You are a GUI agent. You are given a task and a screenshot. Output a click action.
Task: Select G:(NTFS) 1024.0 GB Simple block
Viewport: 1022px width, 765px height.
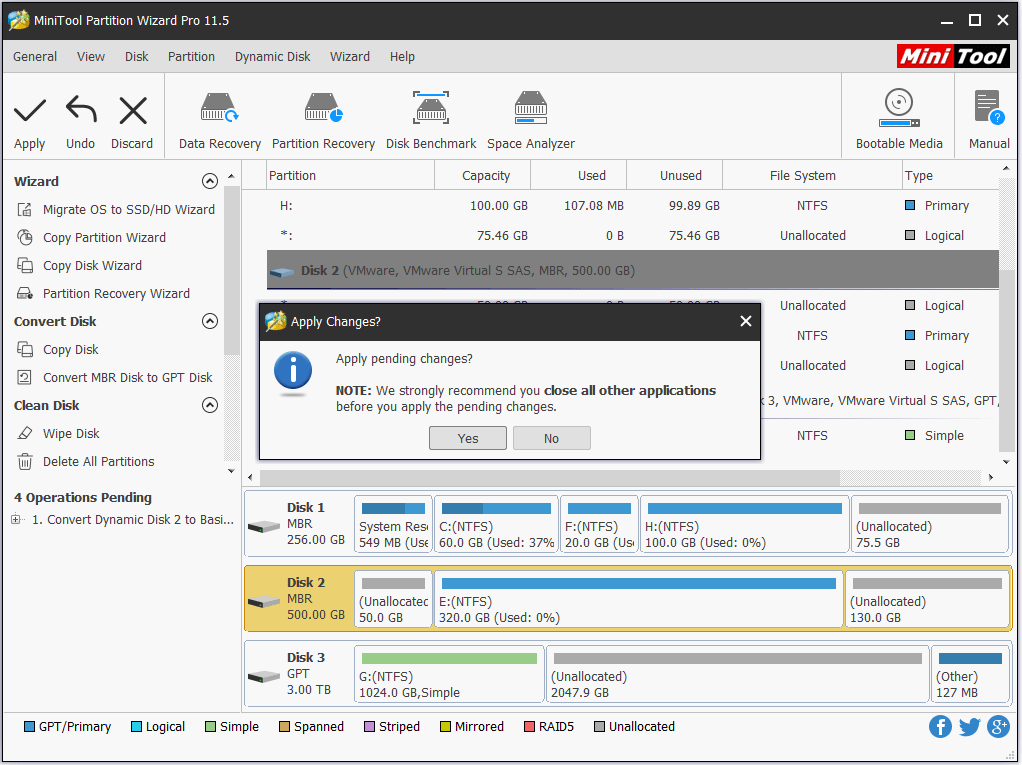pyautogui.click(x=449, y=674)
